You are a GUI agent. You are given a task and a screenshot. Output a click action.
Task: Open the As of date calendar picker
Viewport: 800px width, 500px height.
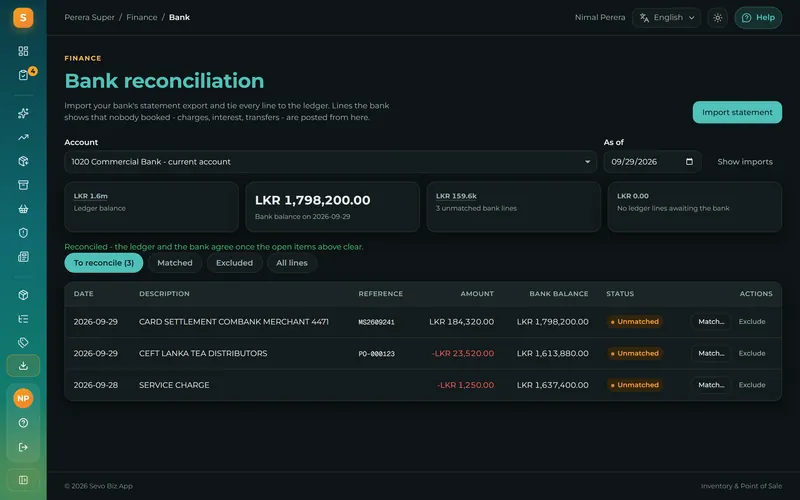pyautogui.click(x=689, y=162)
